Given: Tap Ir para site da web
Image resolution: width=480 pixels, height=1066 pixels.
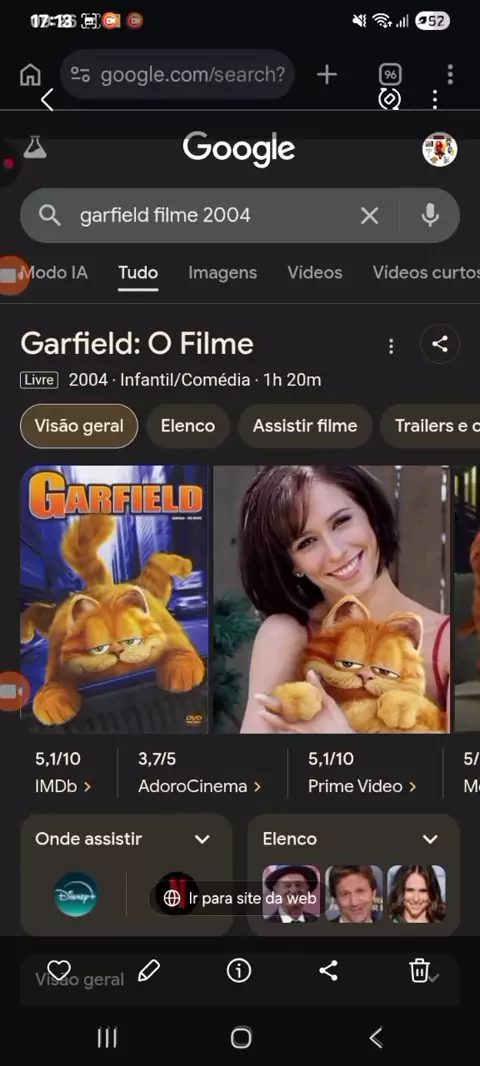Looking at the screenshot, I should pyautogui.click(x=240, y=899).
